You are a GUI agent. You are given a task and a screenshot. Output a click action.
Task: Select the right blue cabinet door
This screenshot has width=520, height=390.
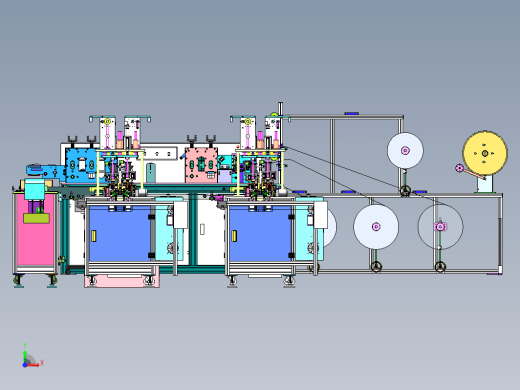coord(260,233)
